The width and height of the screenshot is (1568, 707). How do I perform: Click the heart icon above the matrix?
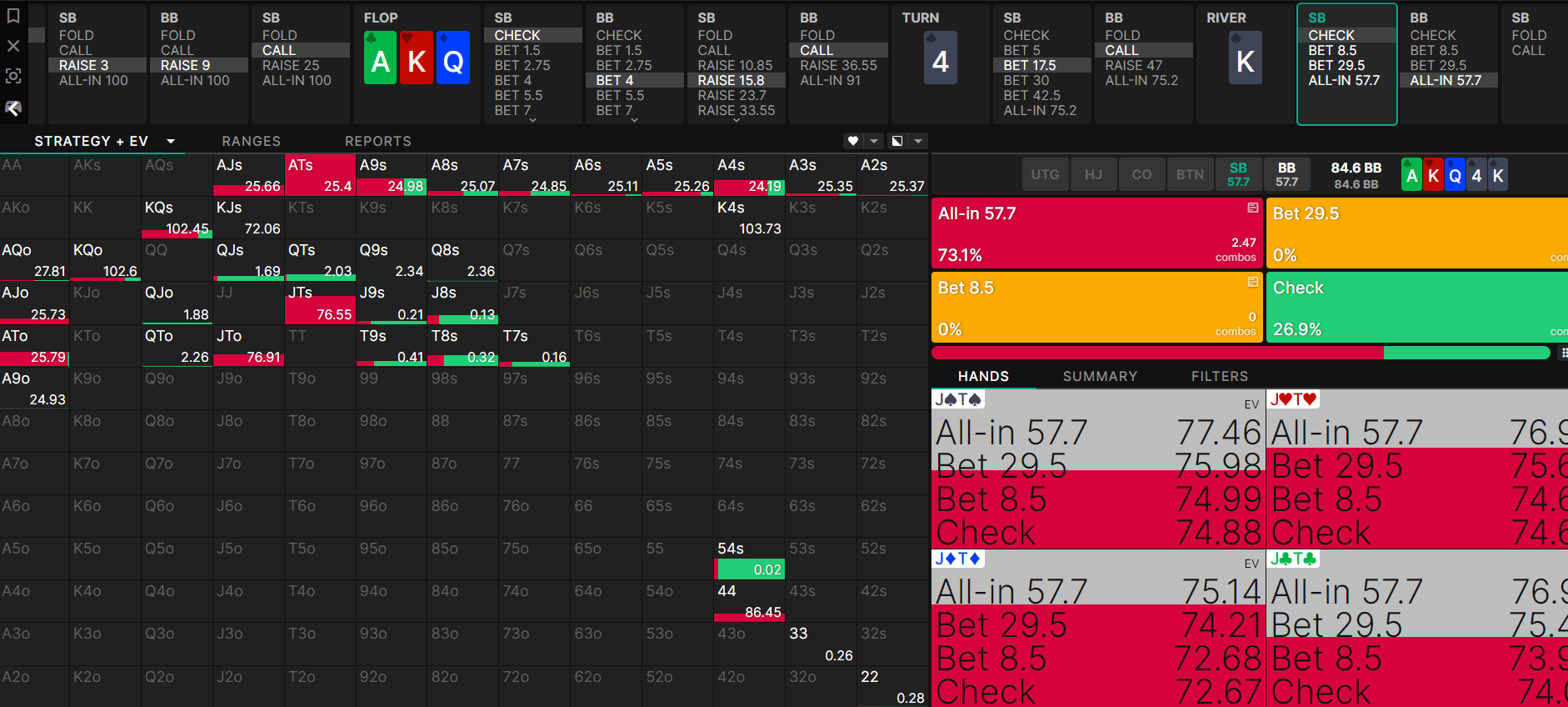[x=852, y=141]
